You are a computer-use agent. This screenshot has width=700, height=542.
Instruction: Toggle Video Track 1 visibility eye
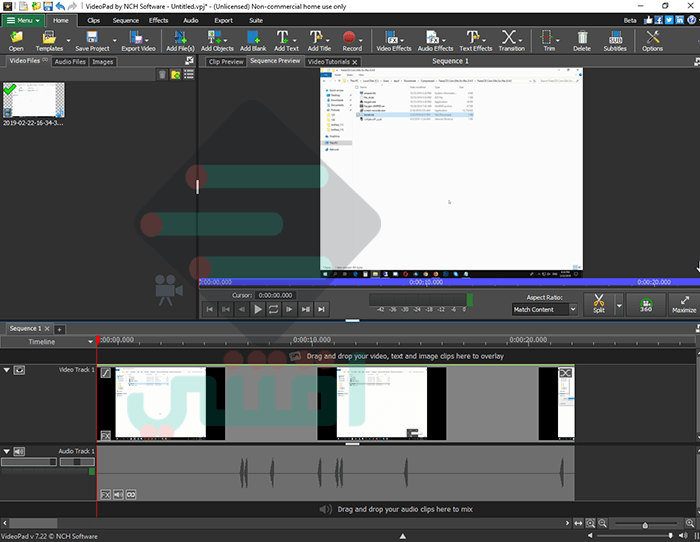[19, 370]
